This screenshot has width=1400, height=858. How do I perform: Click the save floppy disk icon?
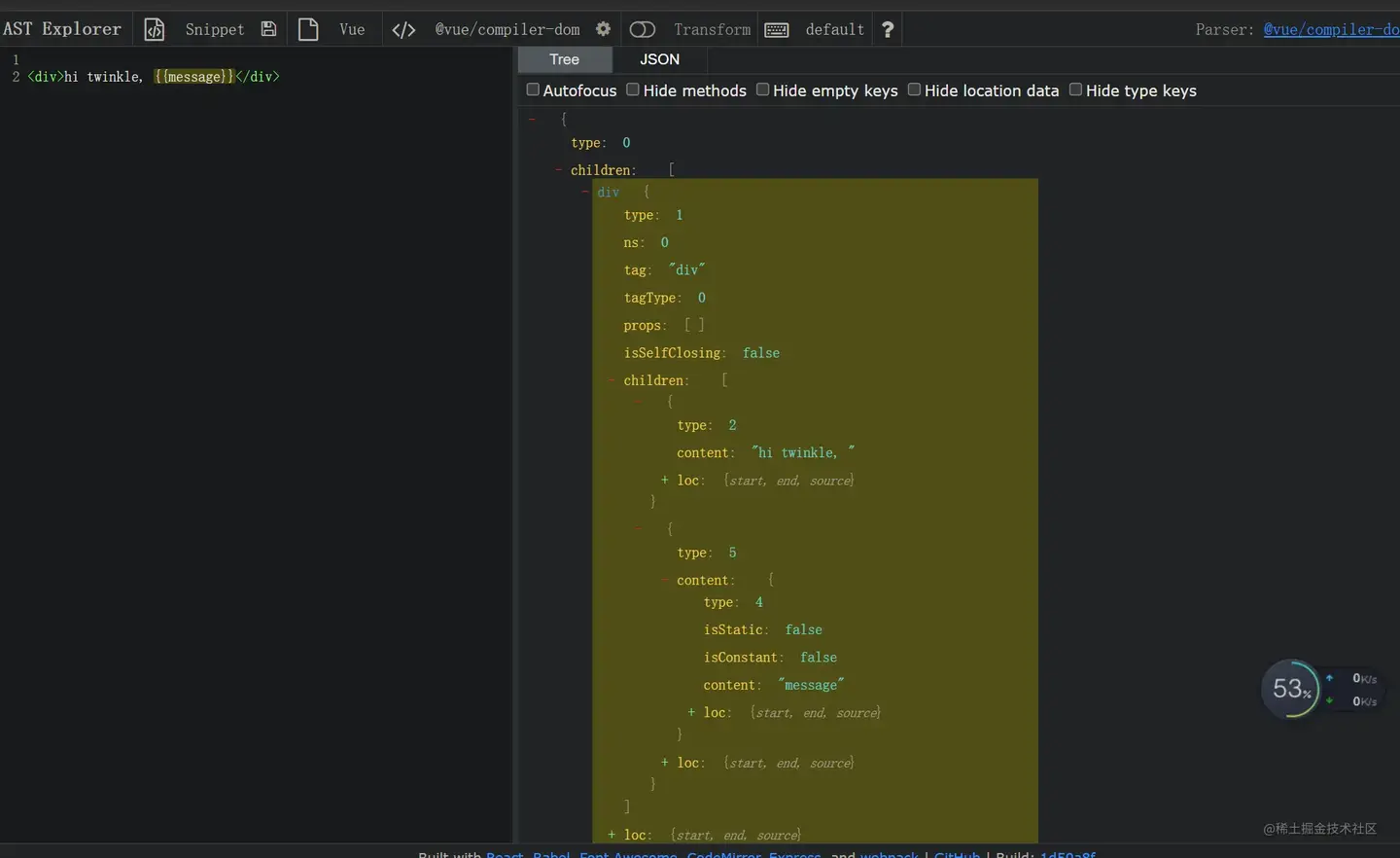pyautogui.click(x=269, y=29)
